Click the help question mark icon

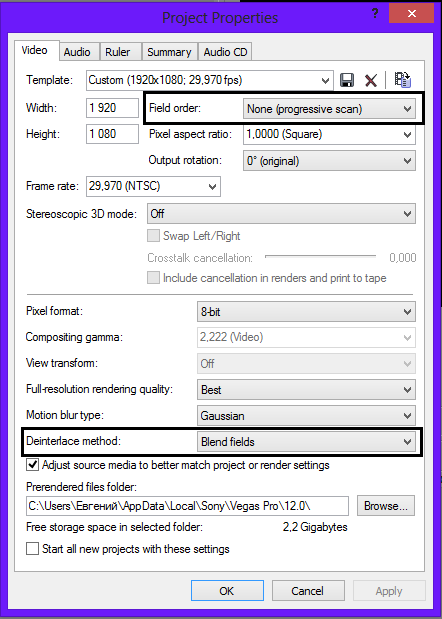point(375,14)
